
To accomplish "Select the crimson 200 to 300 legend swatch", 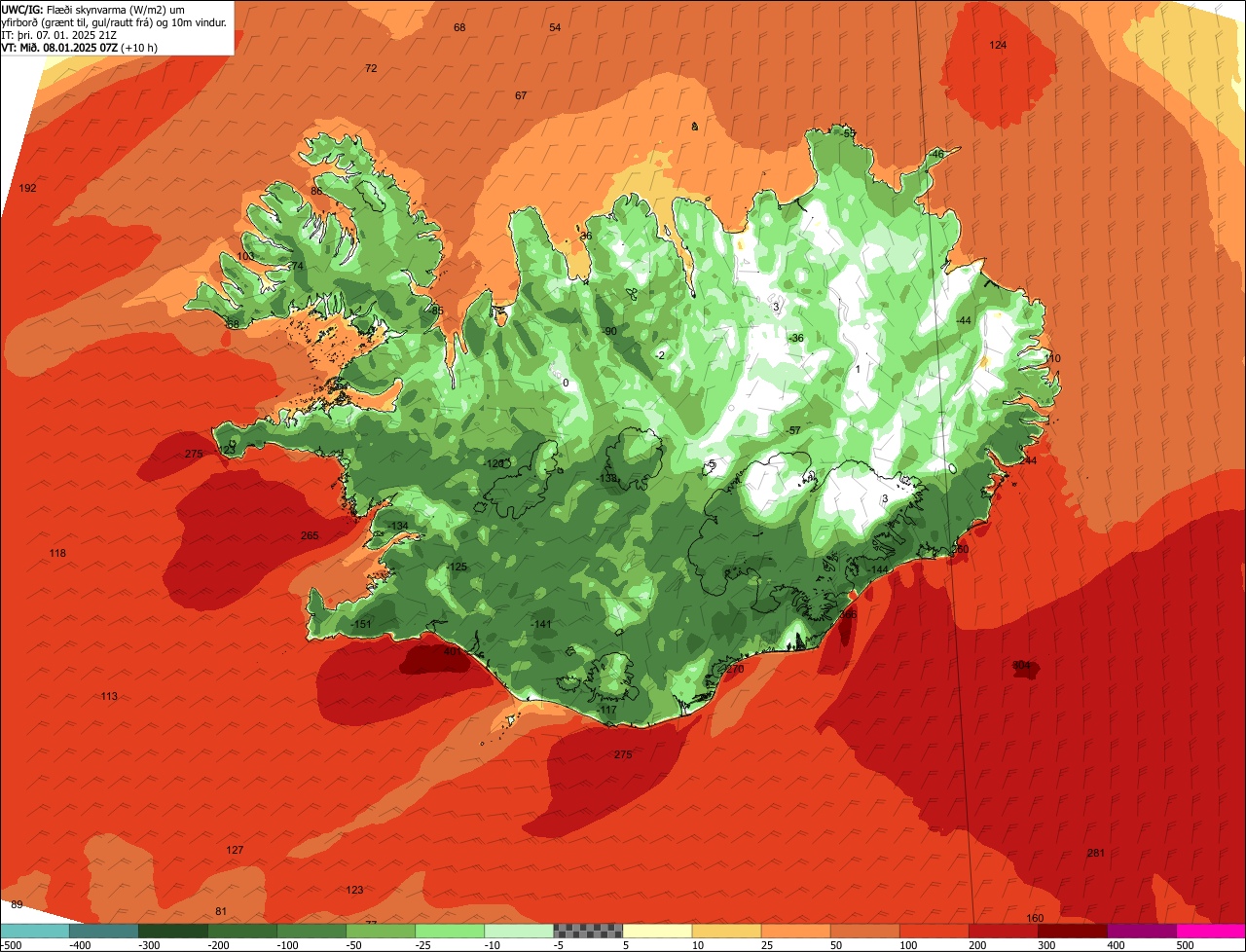I will point(1004,931).
